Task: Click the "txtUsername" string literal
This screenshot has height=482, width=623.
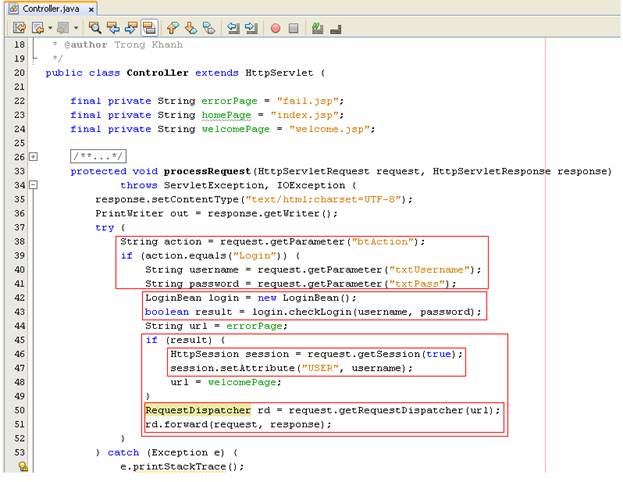Action: 430,270
